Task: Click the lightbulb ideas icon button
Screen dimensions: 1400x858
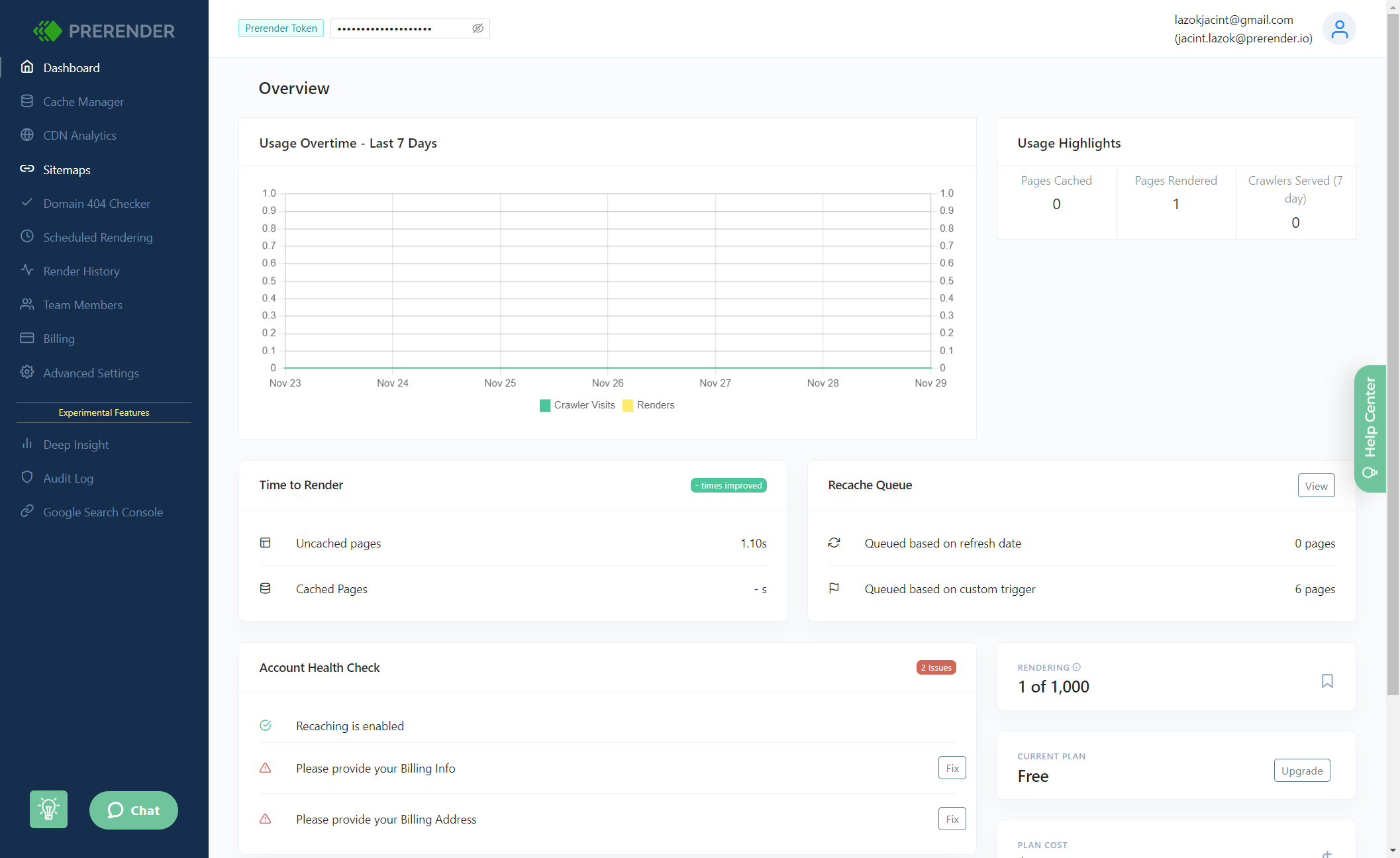Action: click(48, 809)
